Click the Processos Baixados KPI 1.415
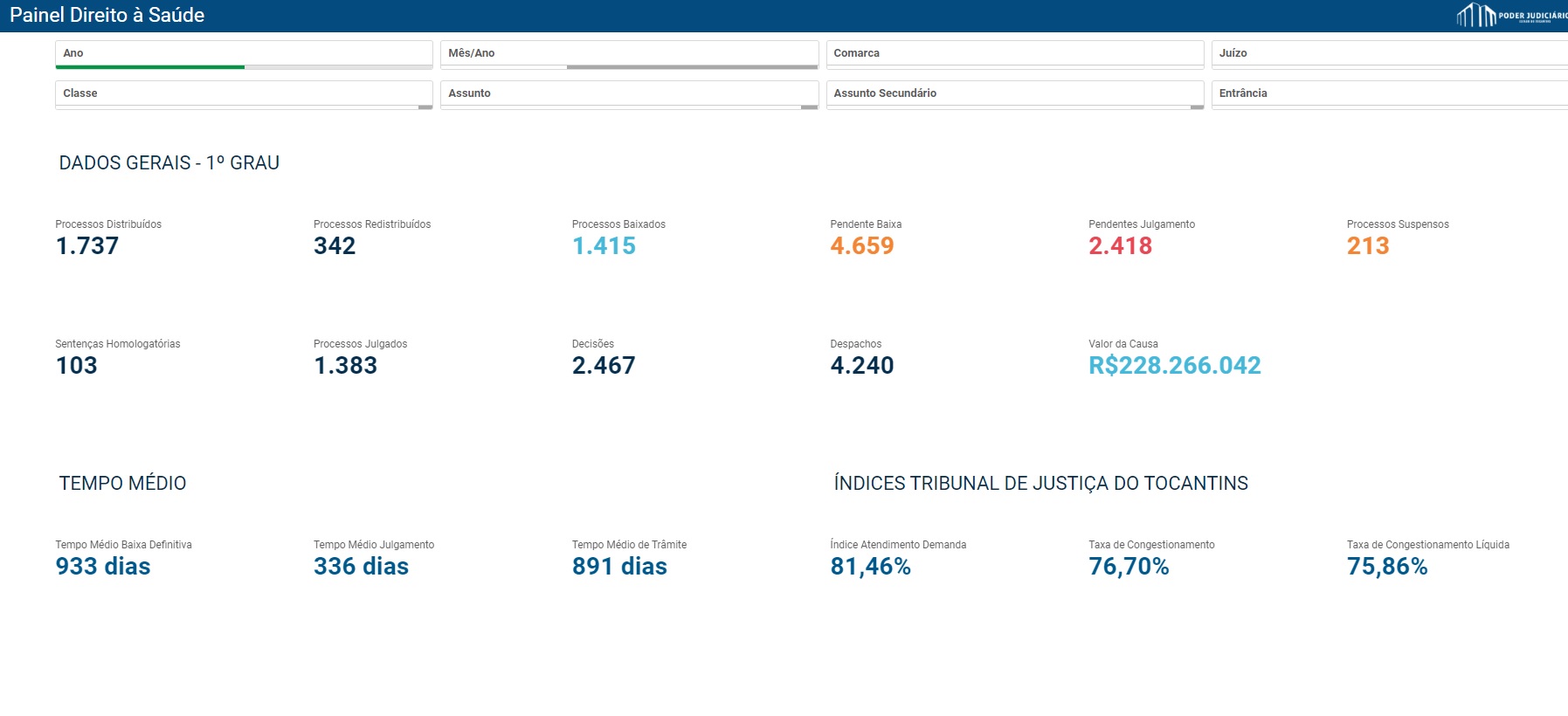This screenshot has height=716, width=1568. tap(604, 246)
